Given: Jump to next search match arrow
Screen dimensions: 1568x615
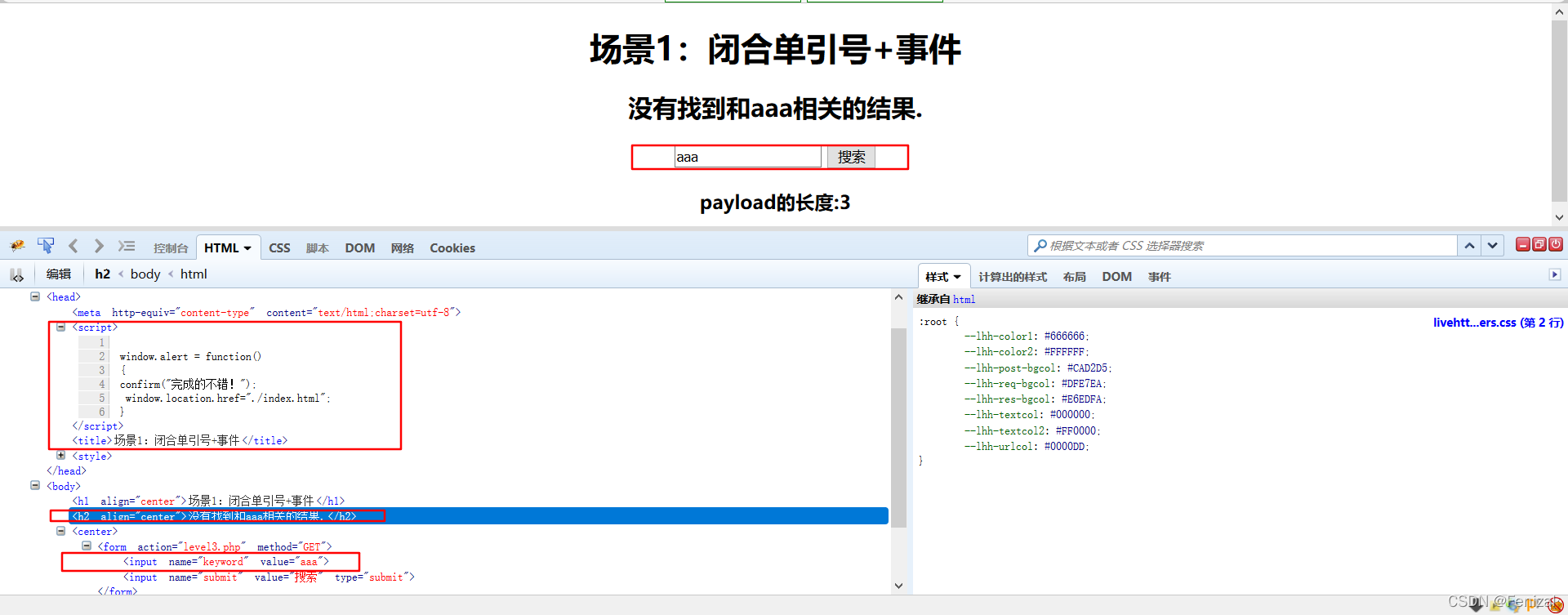Looking at the screenshot, I should tap(1493, 246).
